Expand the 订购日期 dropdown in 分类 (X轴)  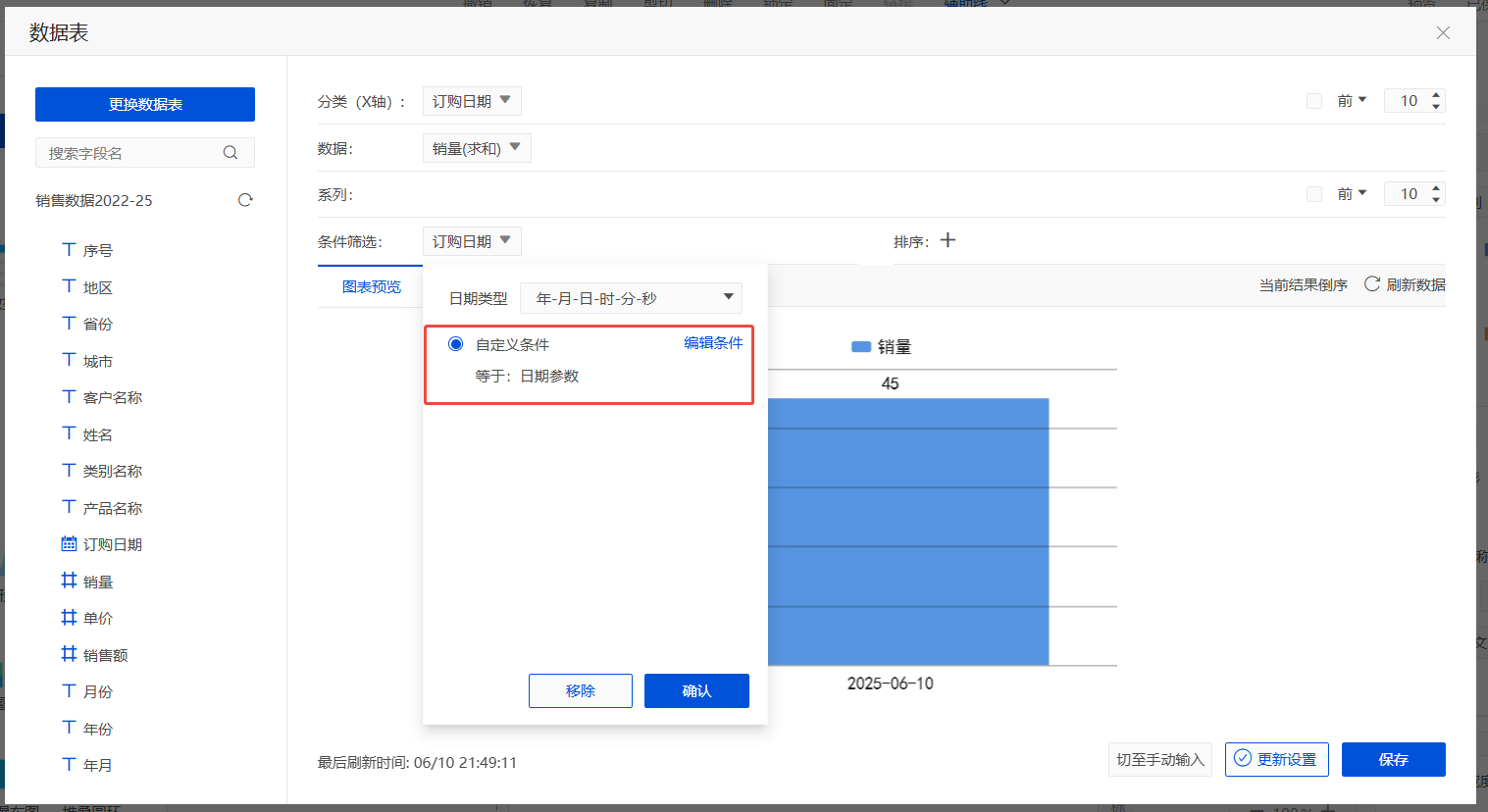472,101
